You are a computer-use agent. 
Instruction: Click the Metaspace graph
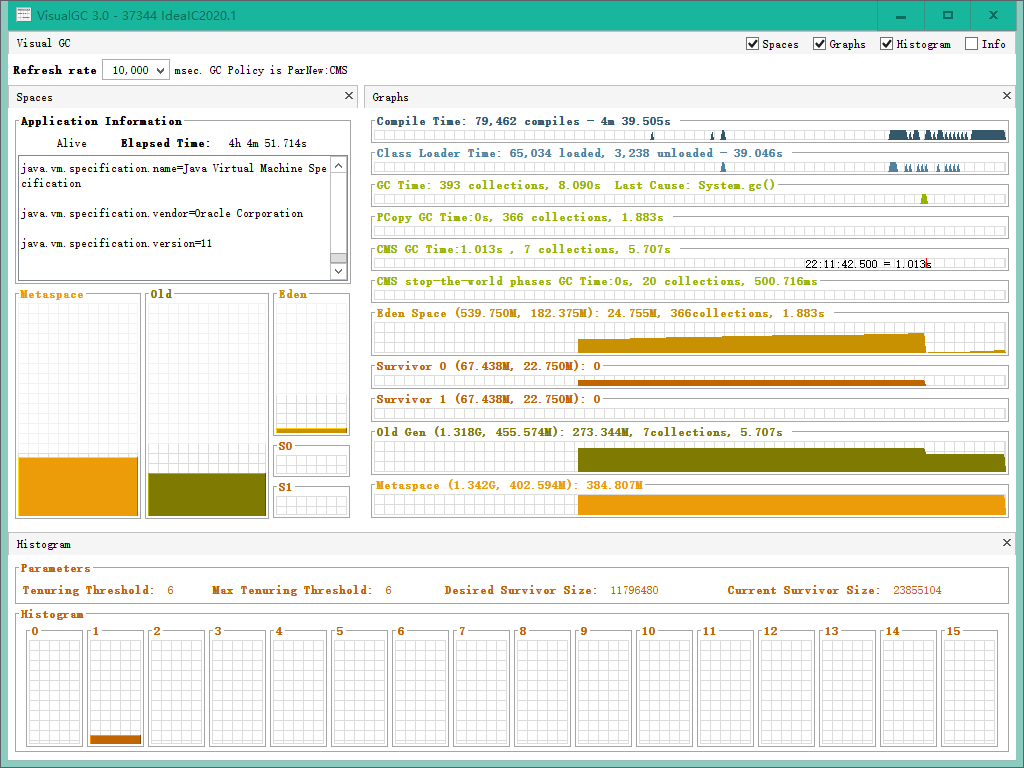pos(689,504)
